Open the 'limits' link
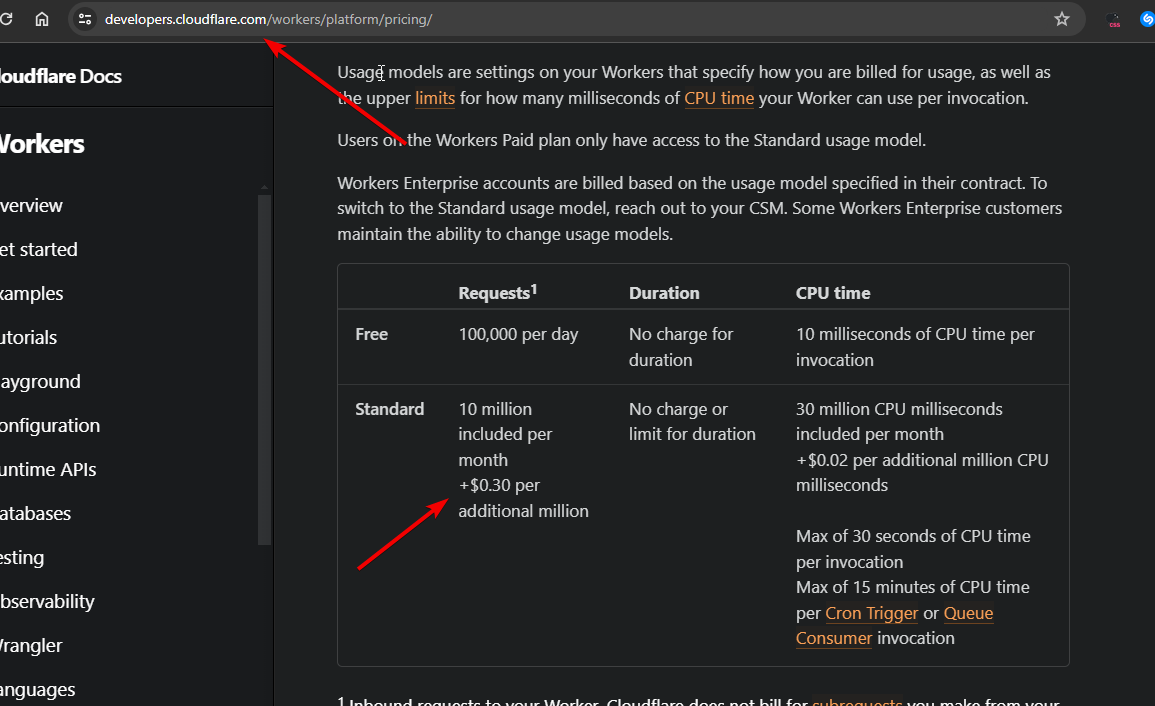1155x706 pixels. click(435, 98)
